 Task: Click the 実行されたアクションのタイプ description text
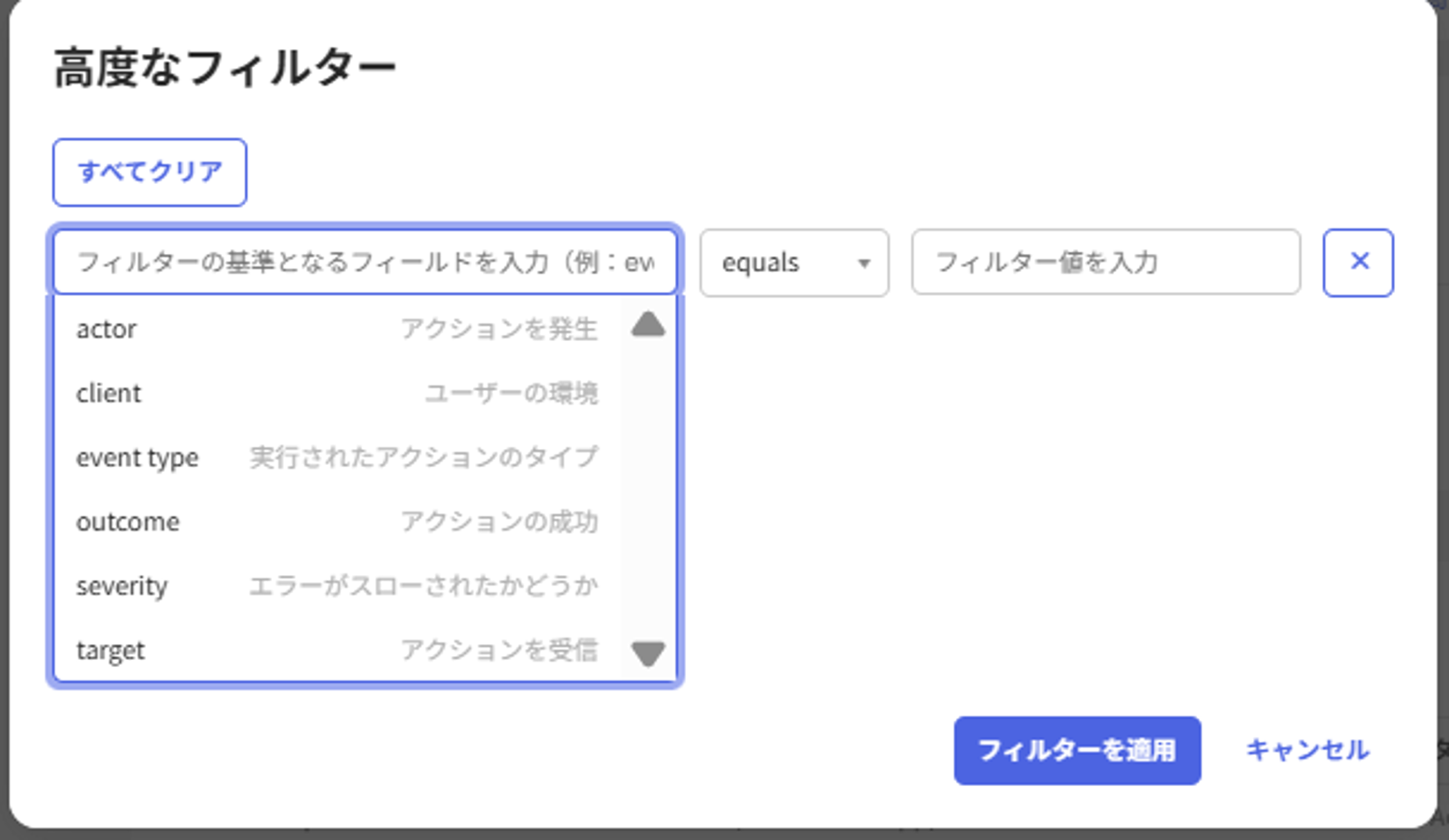[x=424, y=457]
